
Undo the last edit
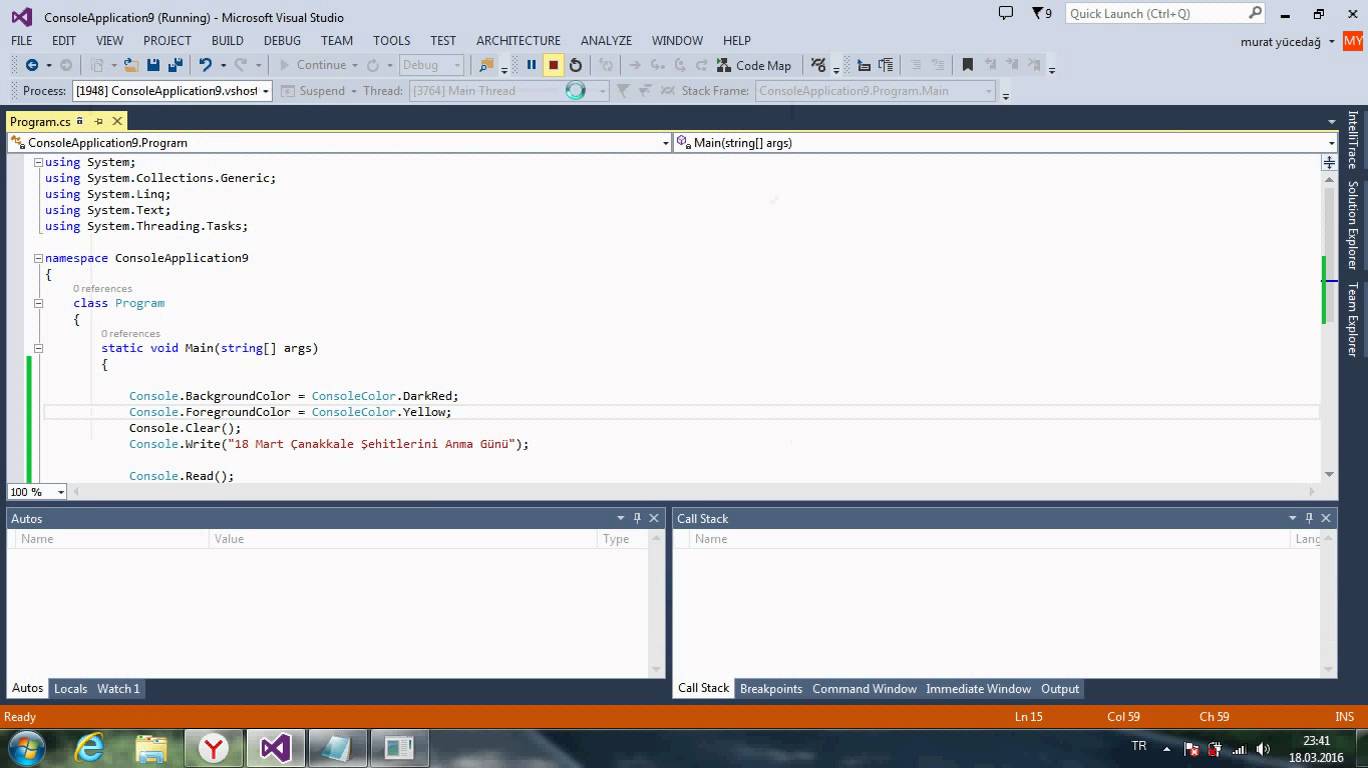(x=205, y=64)
